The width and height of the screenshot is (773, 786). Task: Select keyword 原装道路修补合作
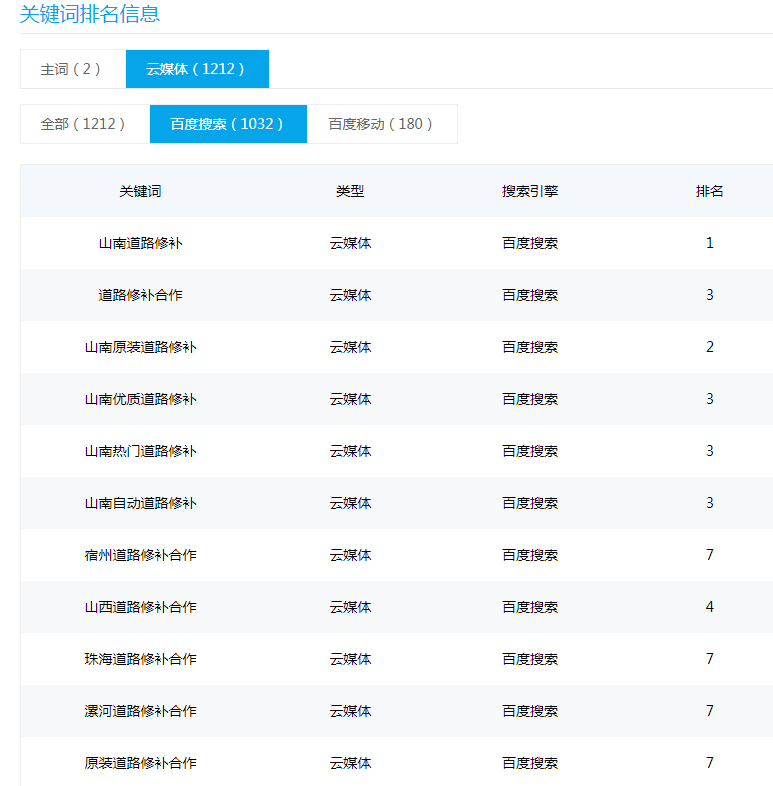(140, 763)
